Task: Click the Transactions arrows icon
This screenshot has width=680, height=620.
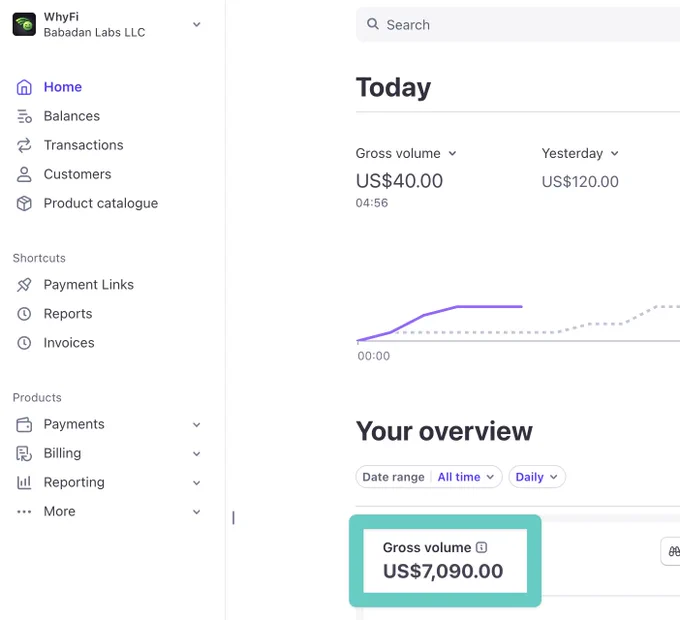Action: pos(24,145)
